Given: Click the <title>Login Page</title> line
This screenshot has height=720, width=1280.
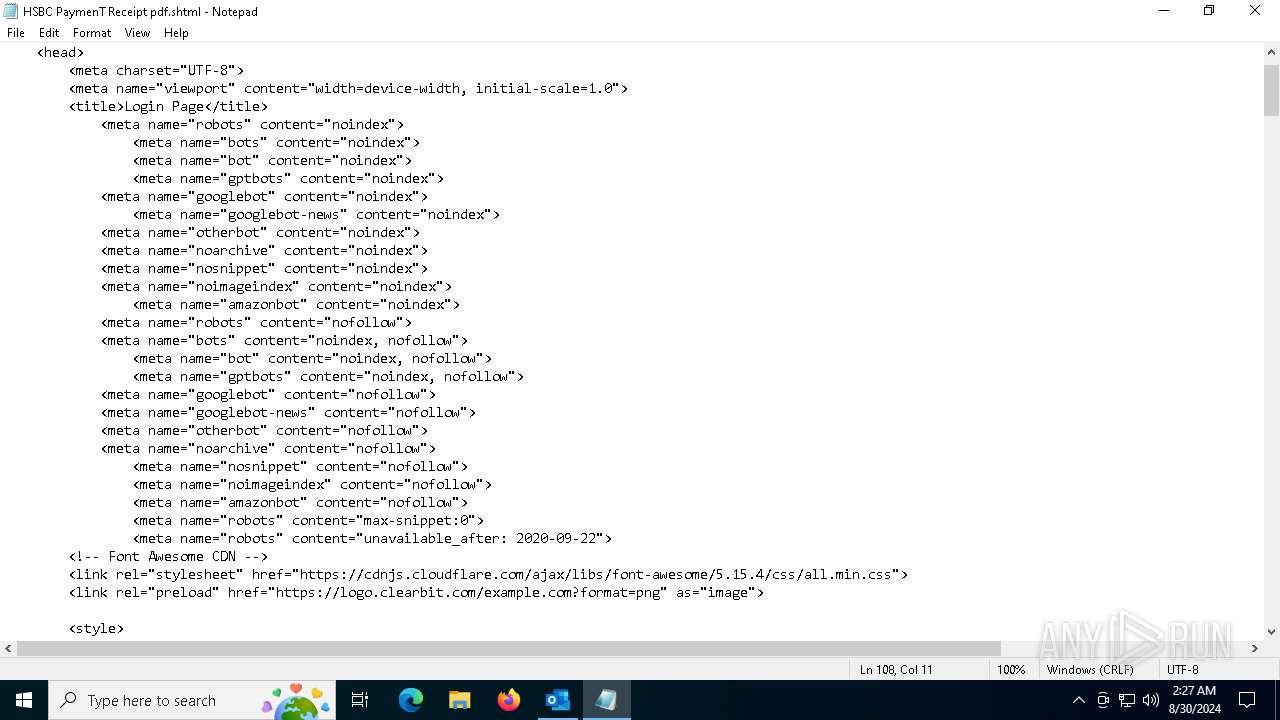Looking at the screenshot, I should coord(169,107).
